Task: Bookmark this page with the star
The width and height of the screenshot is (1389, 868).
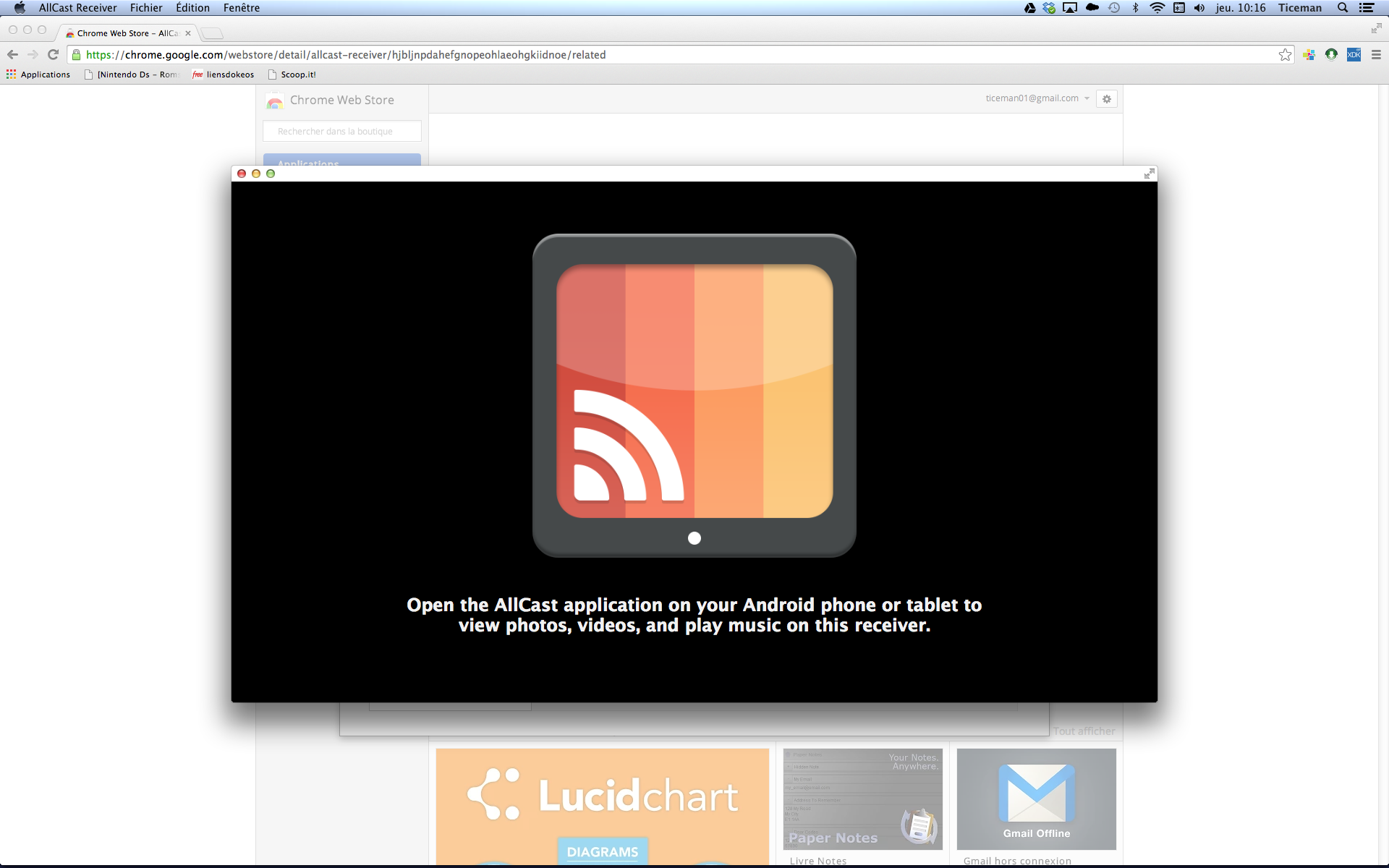Action: (x=1285, y=55)
